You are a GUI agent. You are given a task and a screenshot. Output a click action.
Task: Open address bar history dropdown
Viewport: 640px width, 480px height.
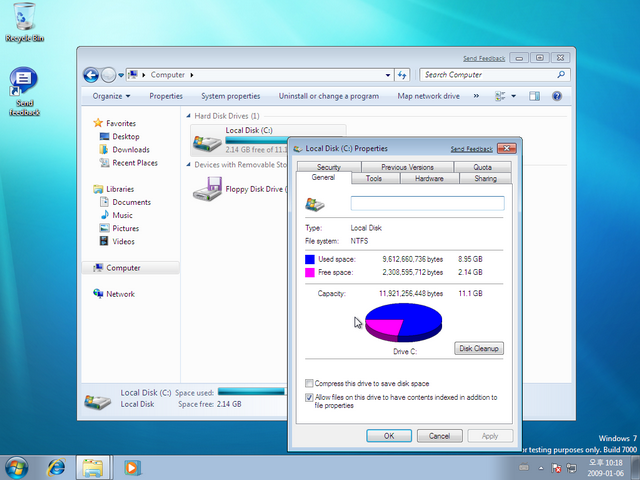pyautogui.click(x=388, y=75)
